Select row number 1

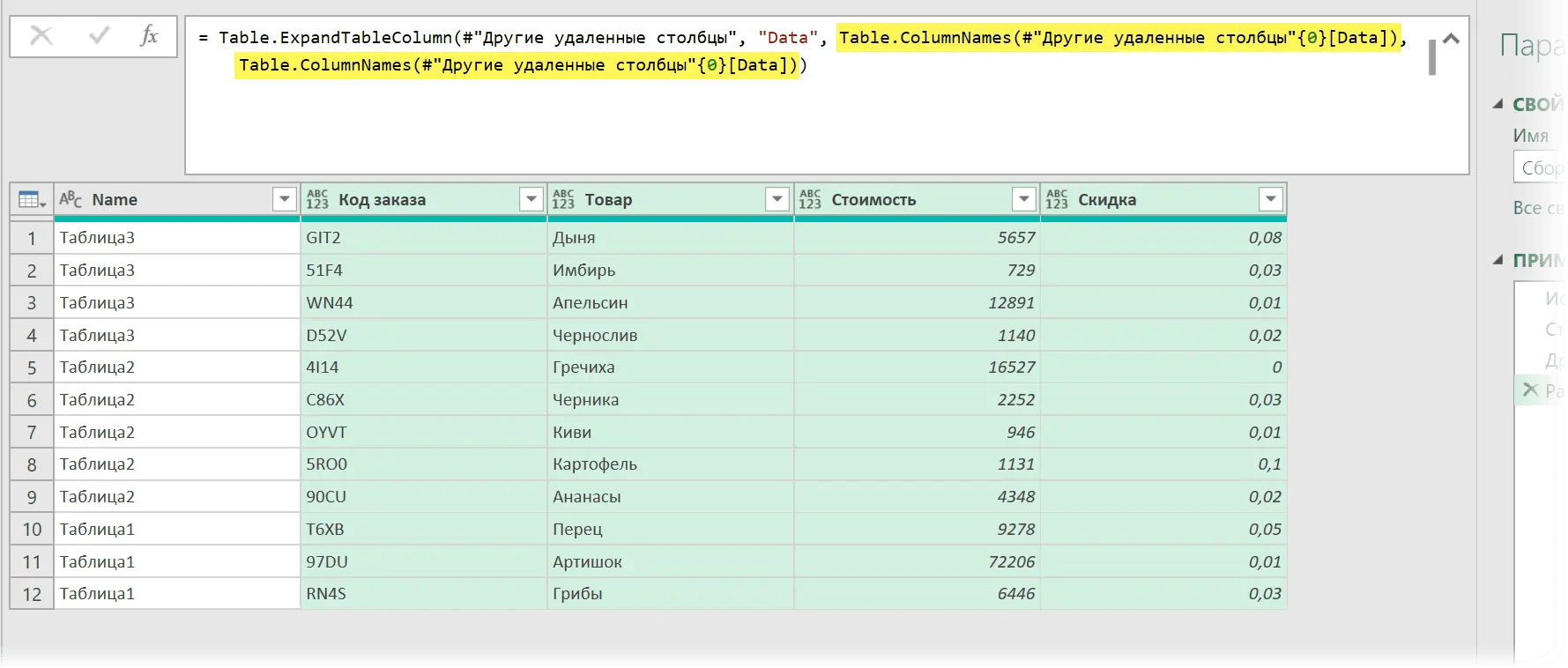click(x=32, y=238)
